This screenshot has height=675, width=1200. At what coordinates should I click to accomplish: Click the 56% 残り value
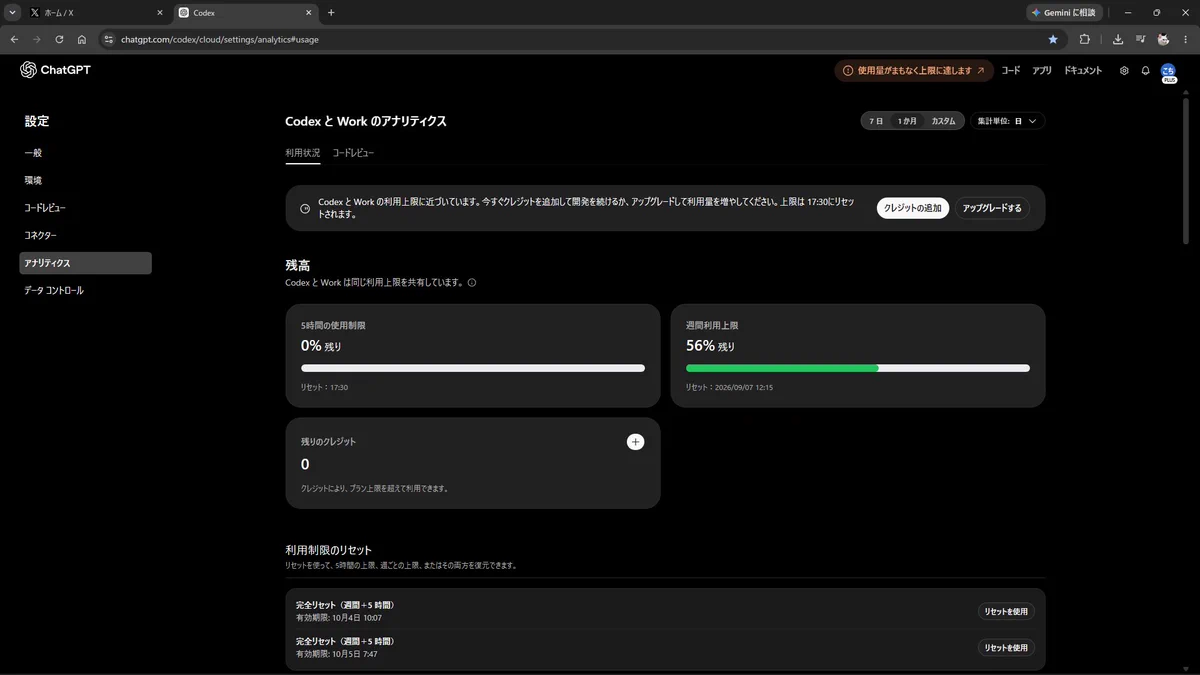(710, 346)
